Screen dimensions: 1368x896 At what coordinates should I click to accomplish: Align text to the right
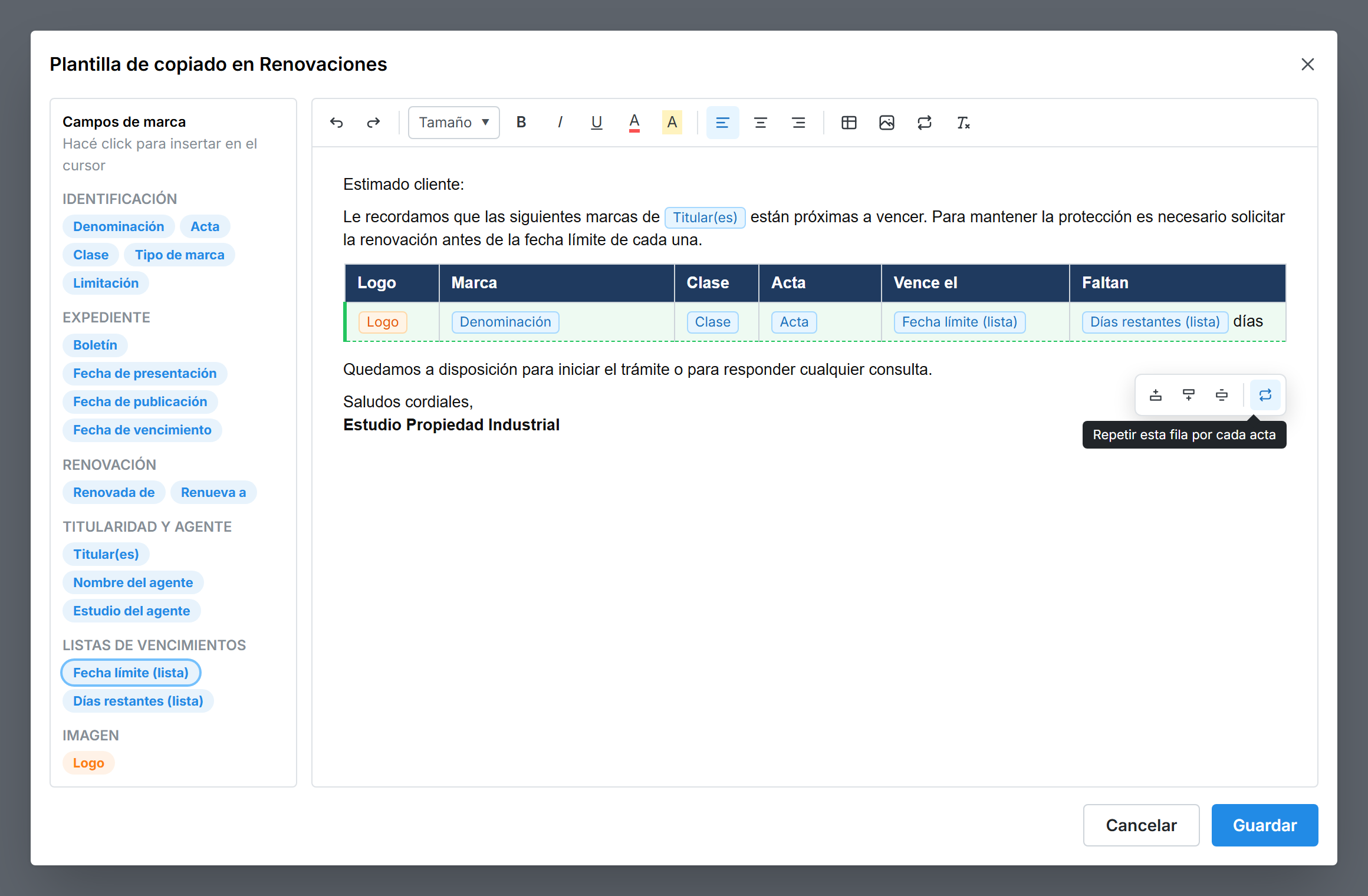[x=798, y=123]
